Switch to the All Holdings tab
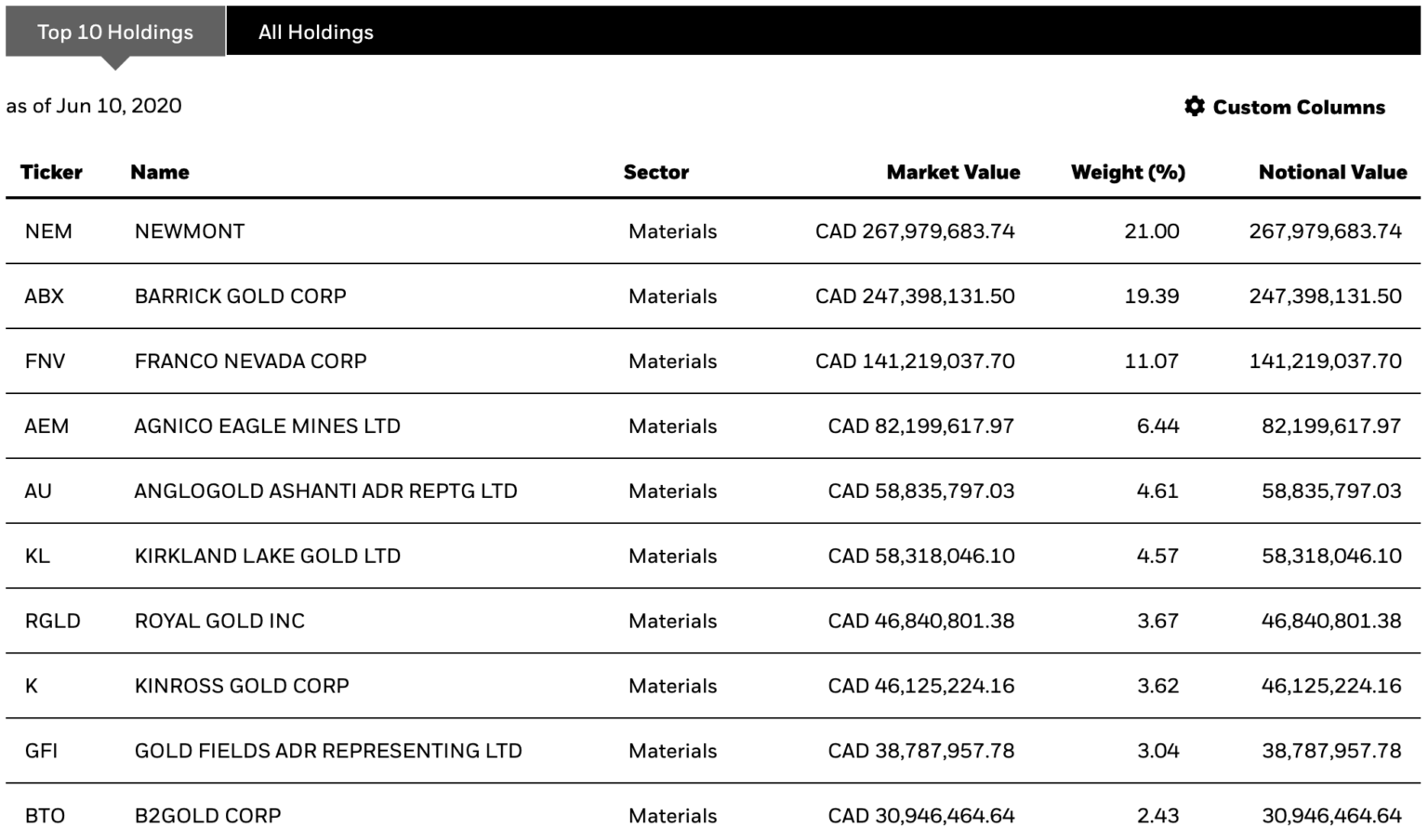This screenshot has height=840, width=1428. tap(315, 32)
